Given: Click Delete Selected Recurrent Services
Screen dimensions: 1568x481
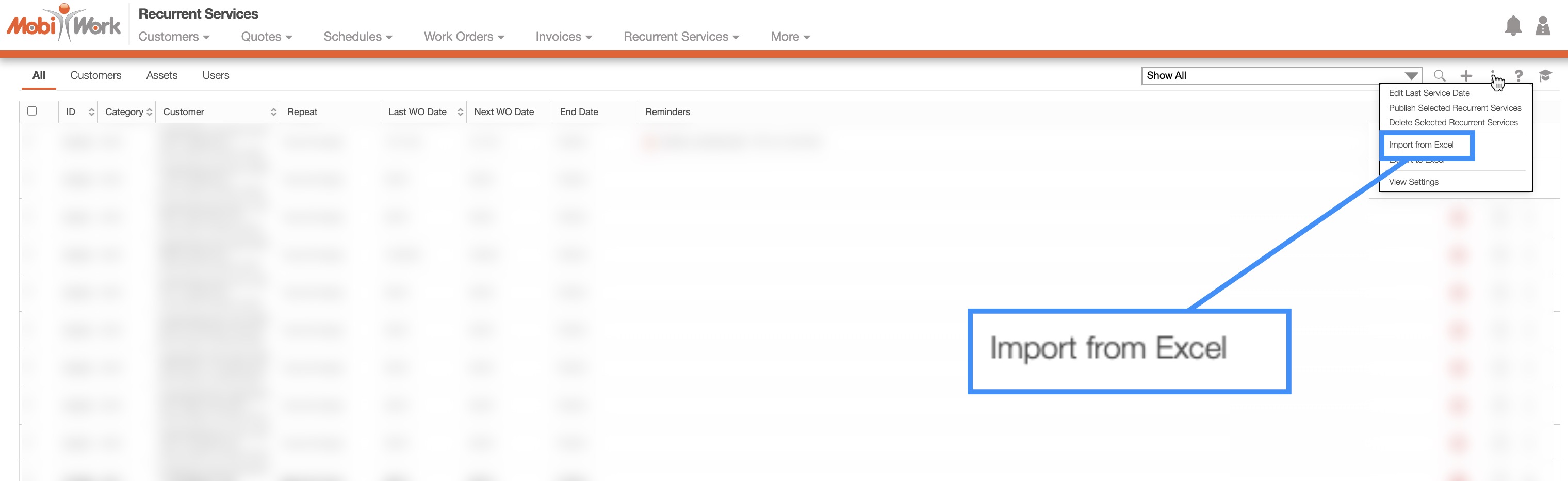Looking at the screenshot, I should (1452, 122).
